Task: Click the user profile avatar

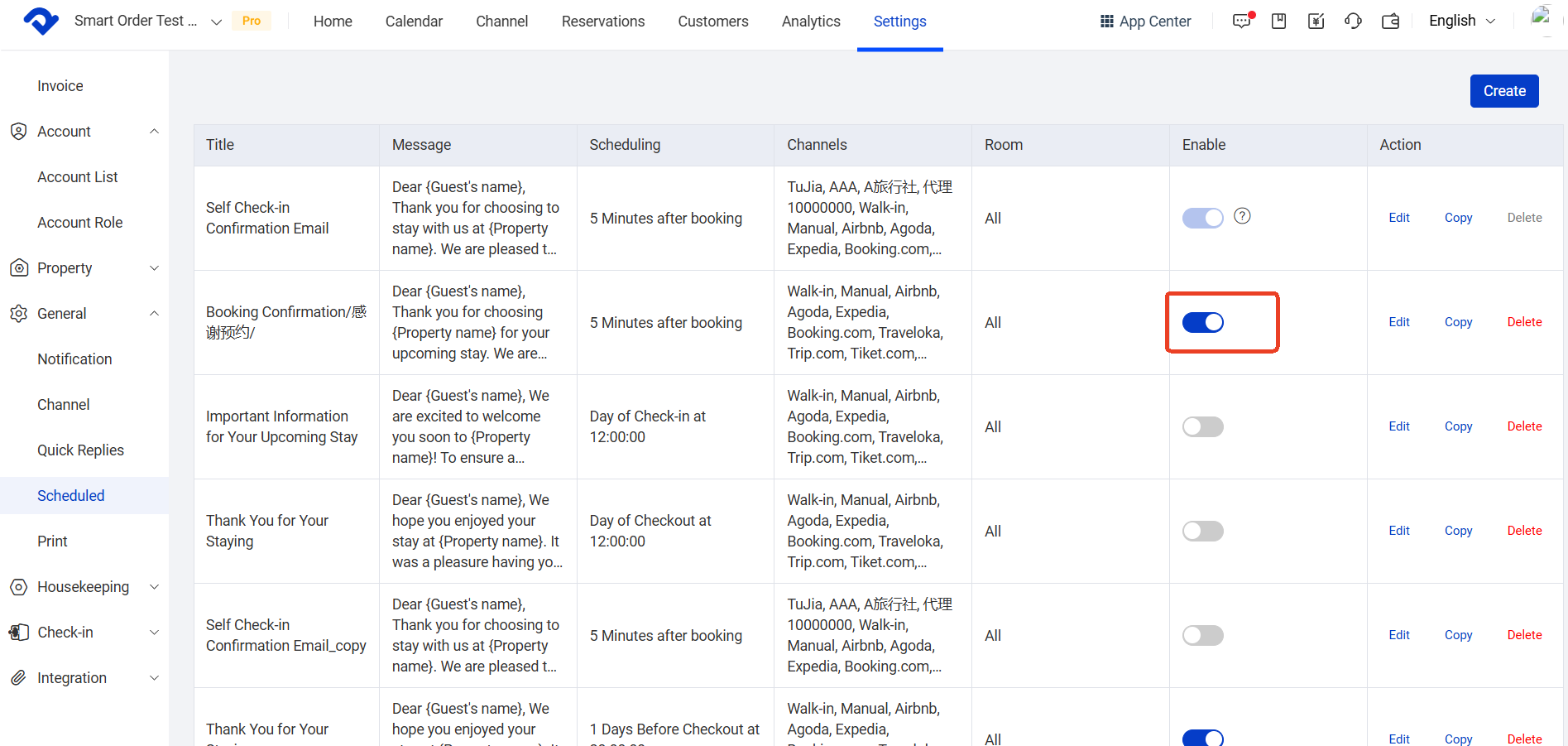Action: [1540, 17]
